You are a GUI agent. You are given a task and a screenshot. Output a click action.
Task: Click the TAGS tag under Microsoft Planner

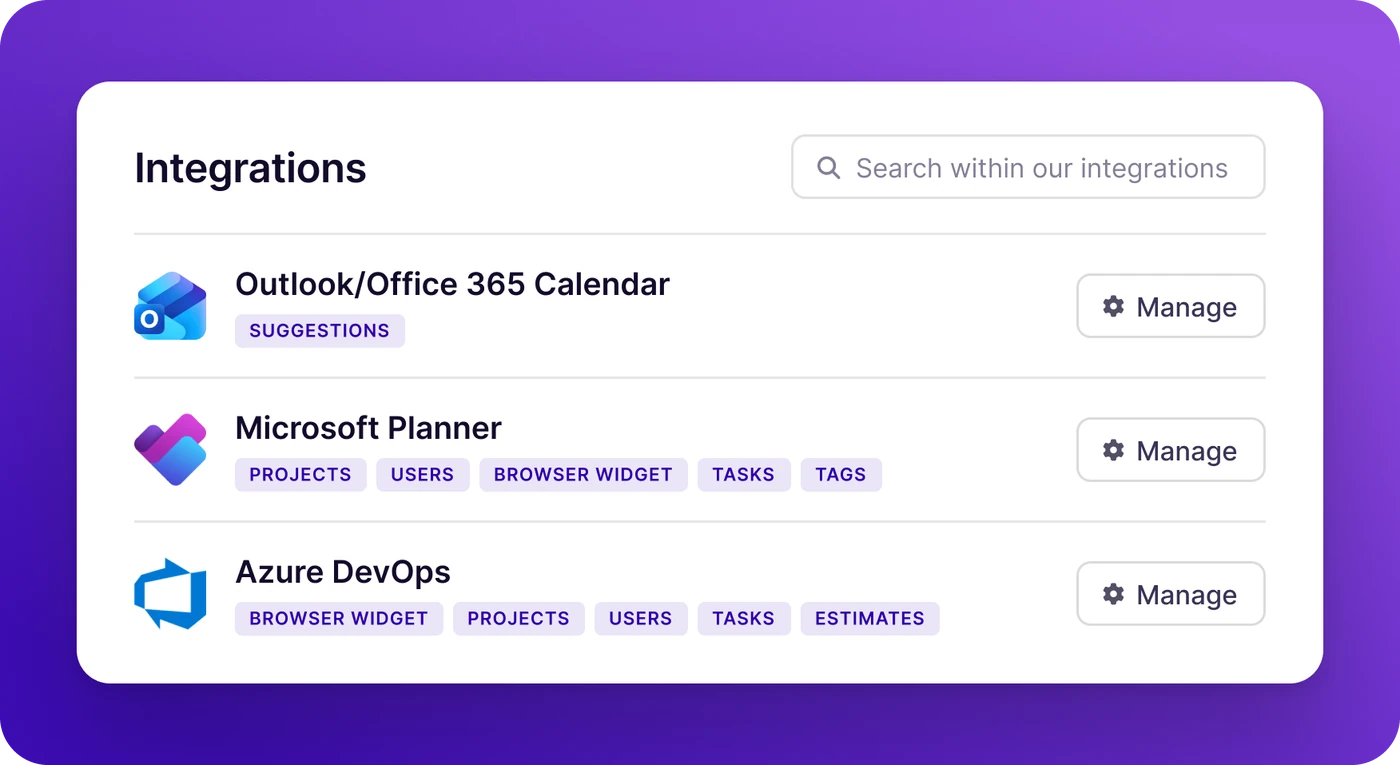click(841, 475)
